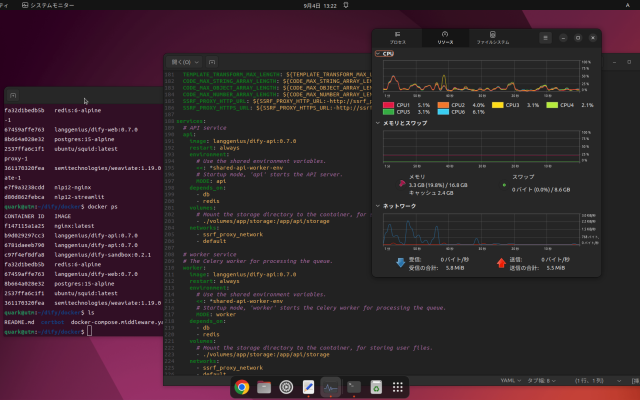Click the network send arrow icon
The height and width of the screenshot is (400, 640).
pos(502,263)
